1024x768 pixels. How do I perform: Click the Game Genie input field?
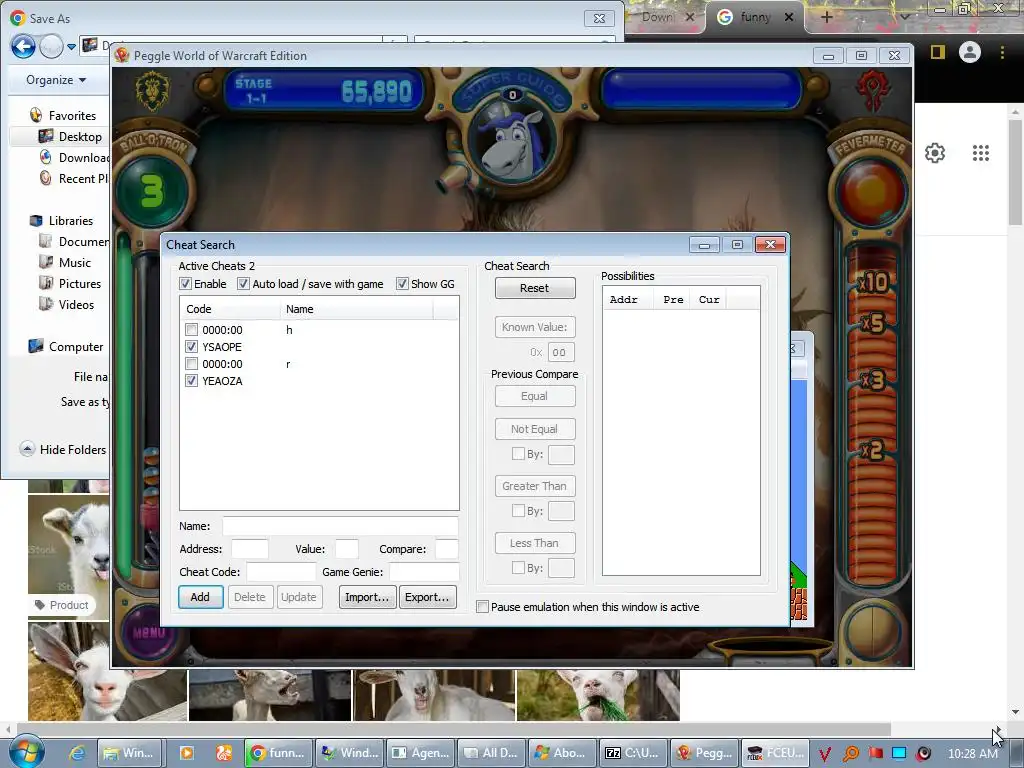coord(424,572)
